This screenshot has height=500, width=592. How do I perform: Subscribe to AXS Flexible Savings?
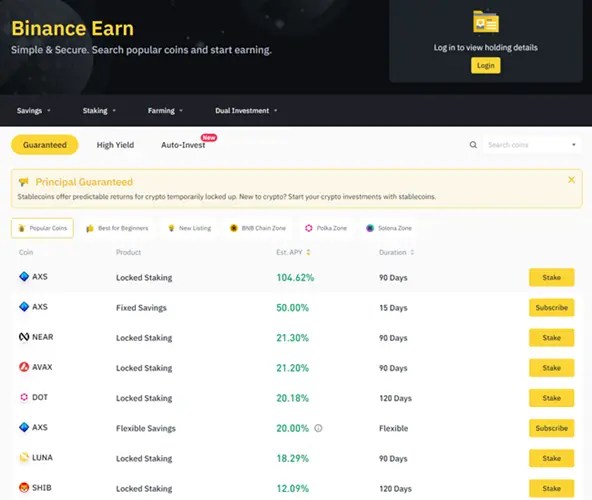pyautogui.click(x=552, y=428)
